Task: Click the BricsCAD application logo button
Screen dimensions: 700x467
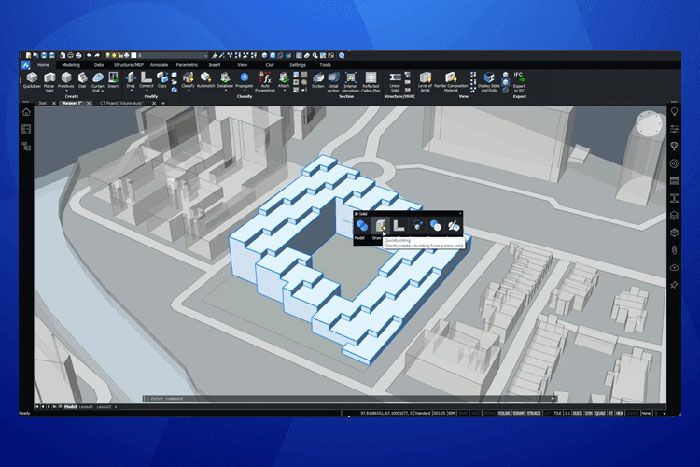Action: point(26,65)
